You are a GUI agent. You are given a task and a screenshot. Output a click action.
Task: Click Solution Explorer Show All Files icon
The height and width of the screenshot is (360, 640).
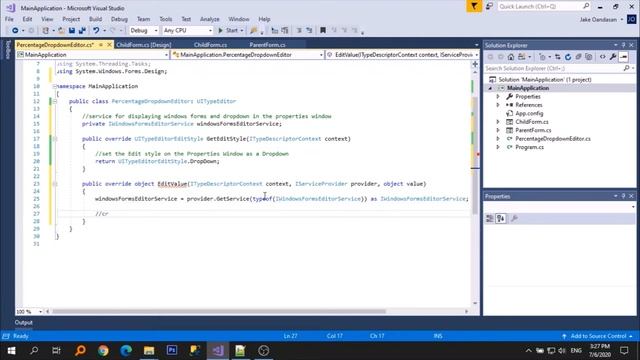point(589,57)
